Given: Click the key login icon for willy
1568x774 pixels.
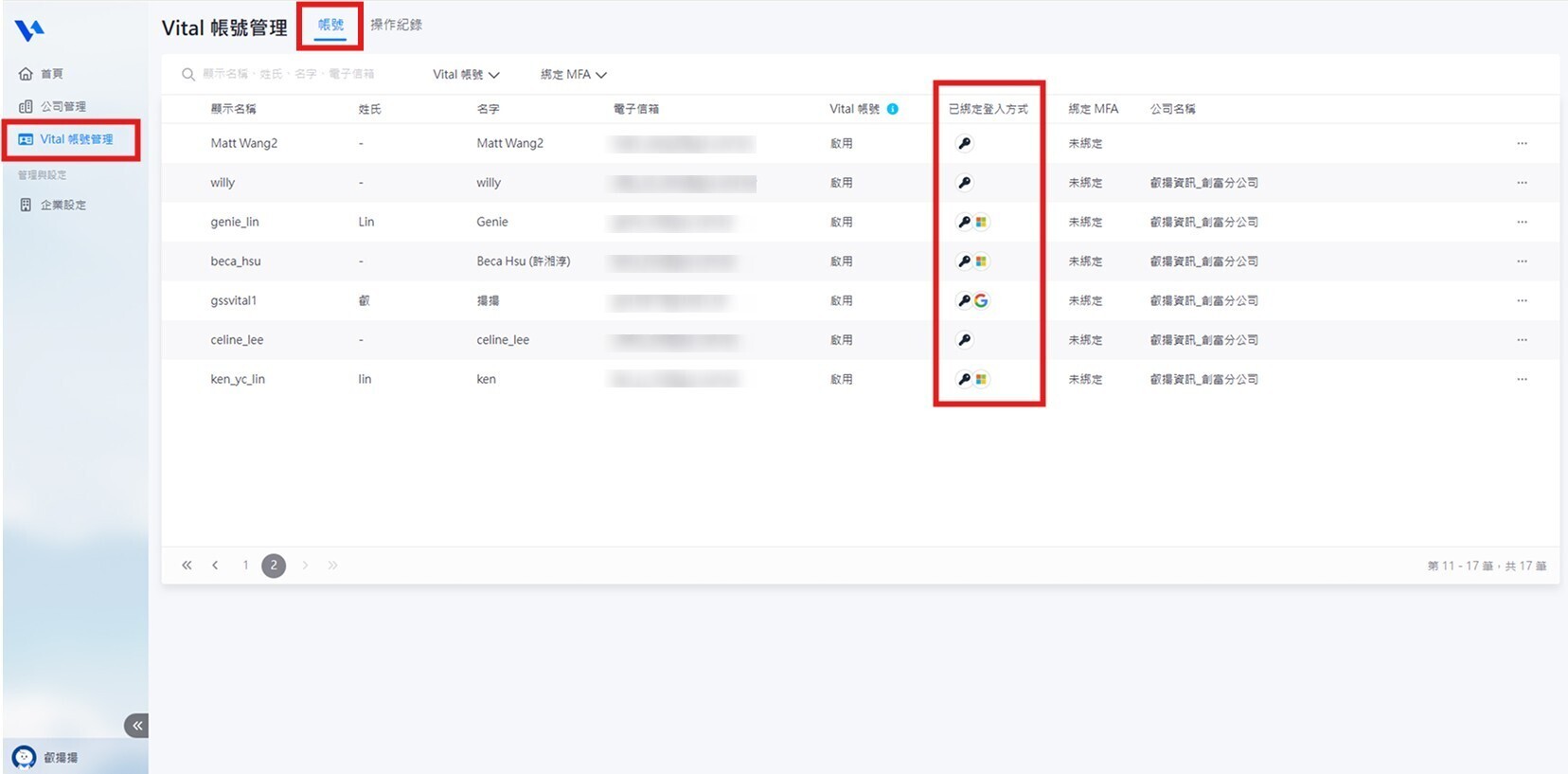Looking at the screenshot, I should pos(964,183).
